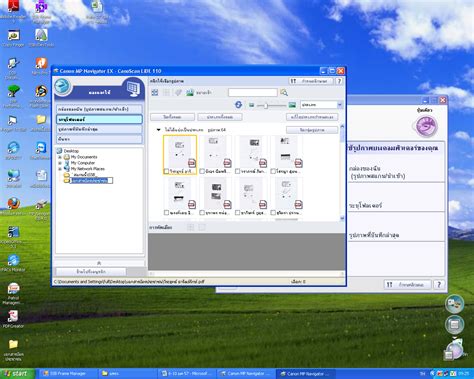The width and height of the screenshot is (474, 379).
Task: Click the question mark help button in front window
Action: click(x=339, y=81)
